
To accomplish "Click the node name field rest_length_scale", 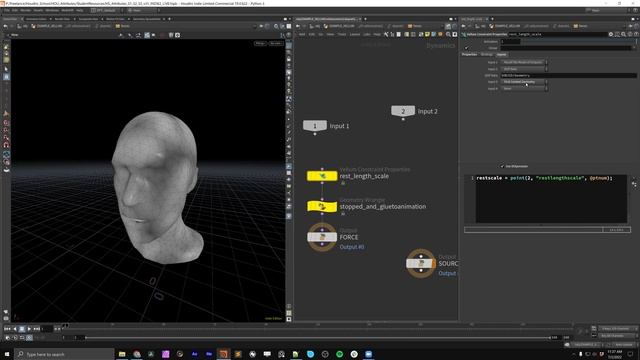I will [x=558, y=34].
